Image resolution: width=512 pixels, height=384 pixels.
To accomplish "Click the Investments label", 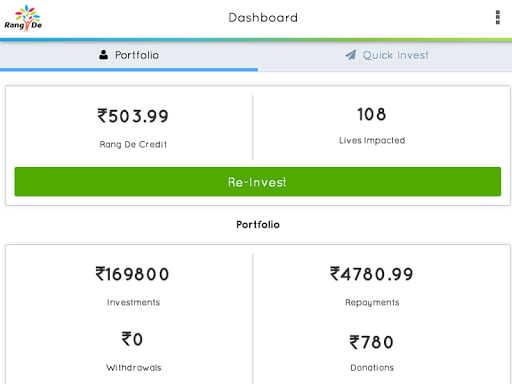I will pos(133,302).
